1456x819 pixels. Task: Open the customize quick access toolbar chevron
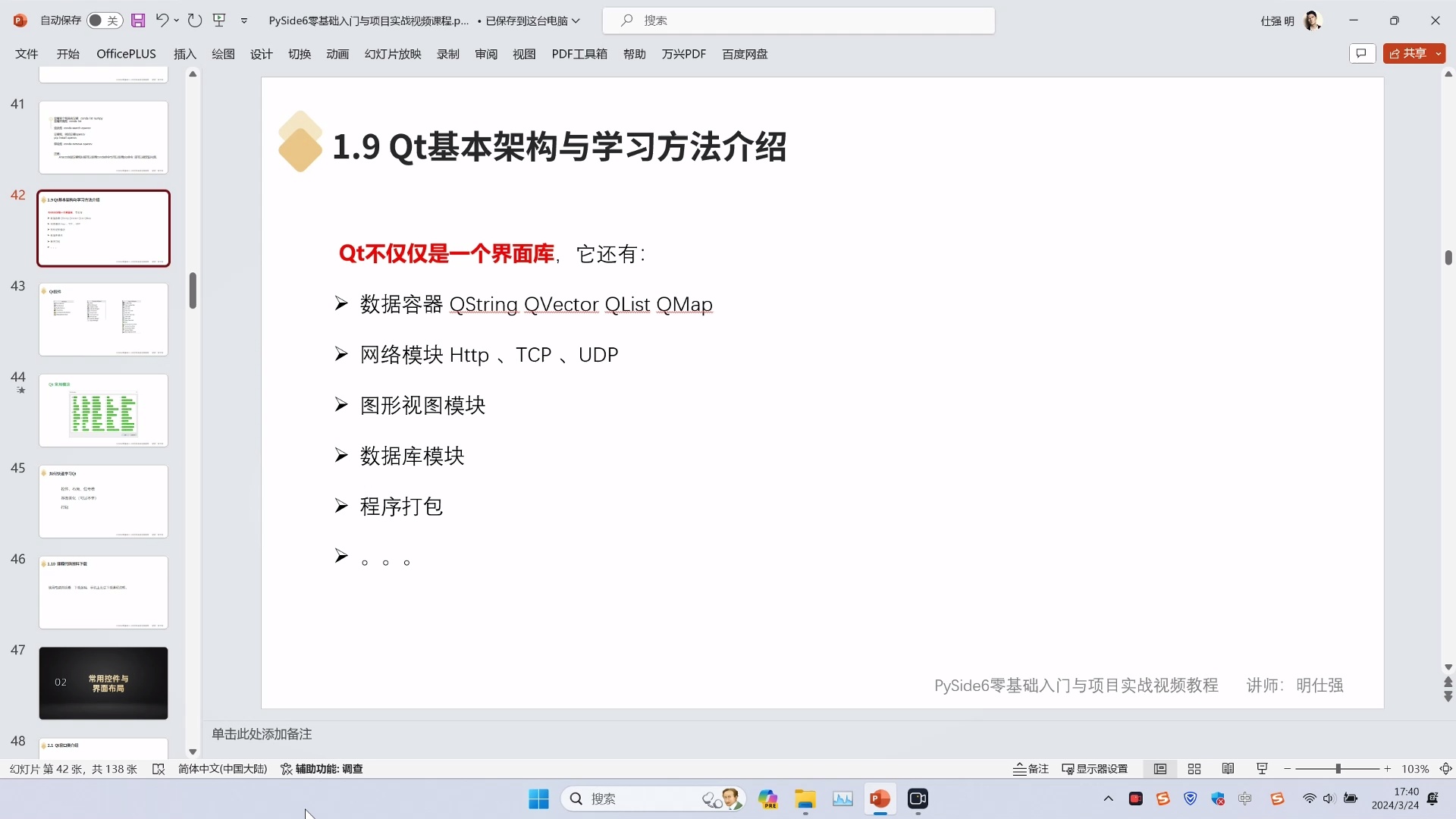[x=244, y=20]
